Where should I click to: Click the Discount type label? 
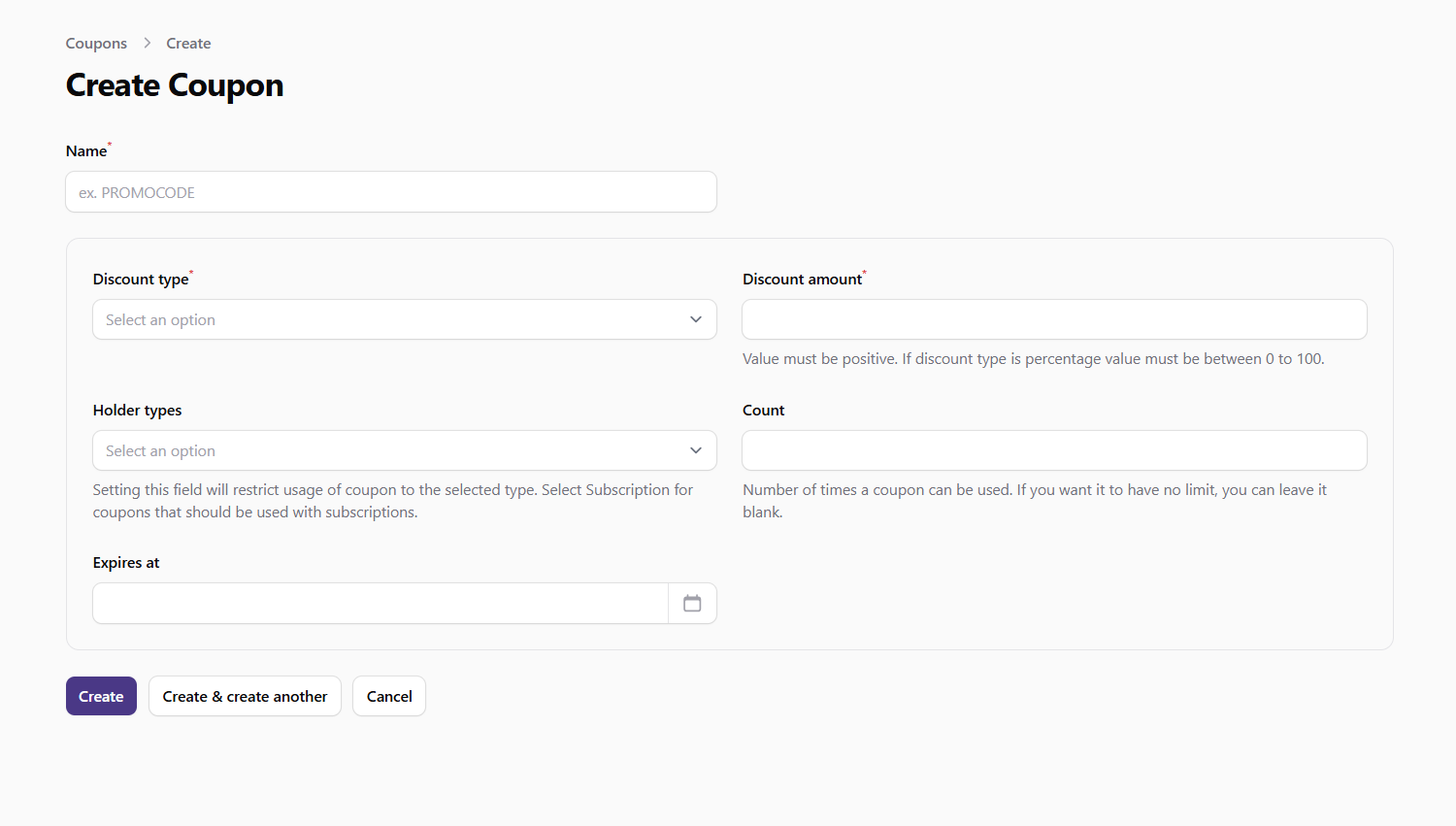141,280
